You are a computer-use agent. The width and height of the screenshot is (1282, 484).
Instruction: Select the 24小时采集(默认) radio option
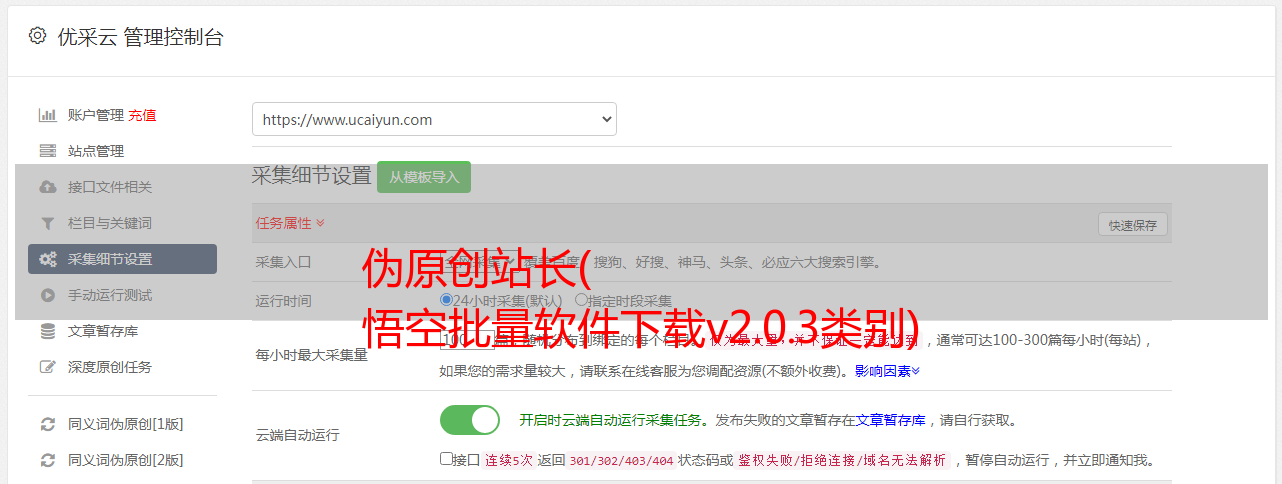point(446,300)
